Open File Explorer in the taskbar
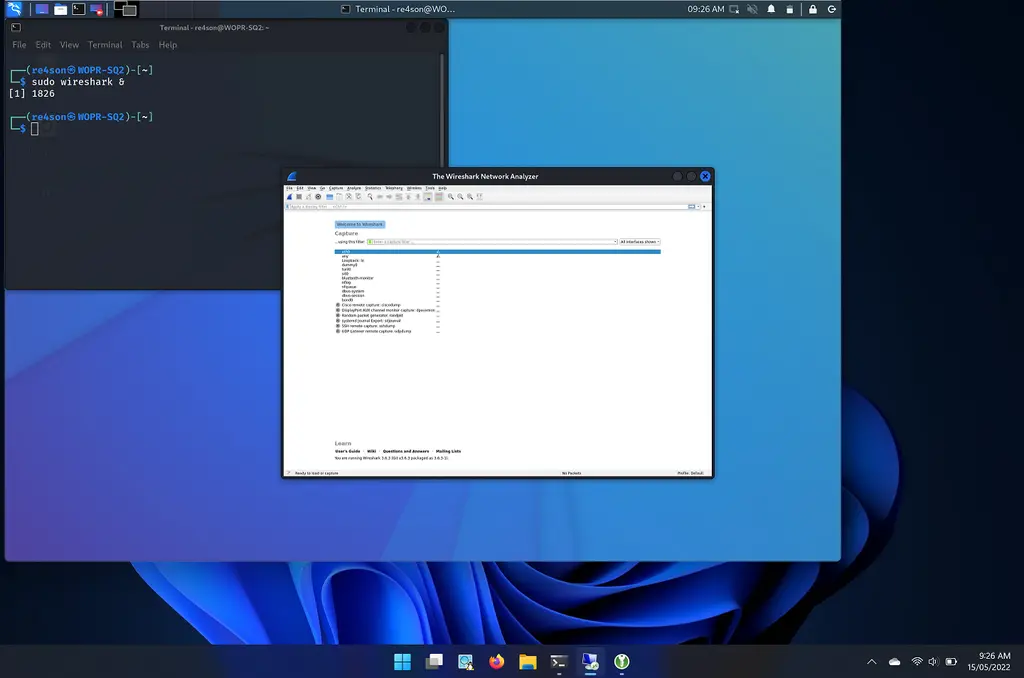This screenshot has width=1024, height=678. click(528, 662)
